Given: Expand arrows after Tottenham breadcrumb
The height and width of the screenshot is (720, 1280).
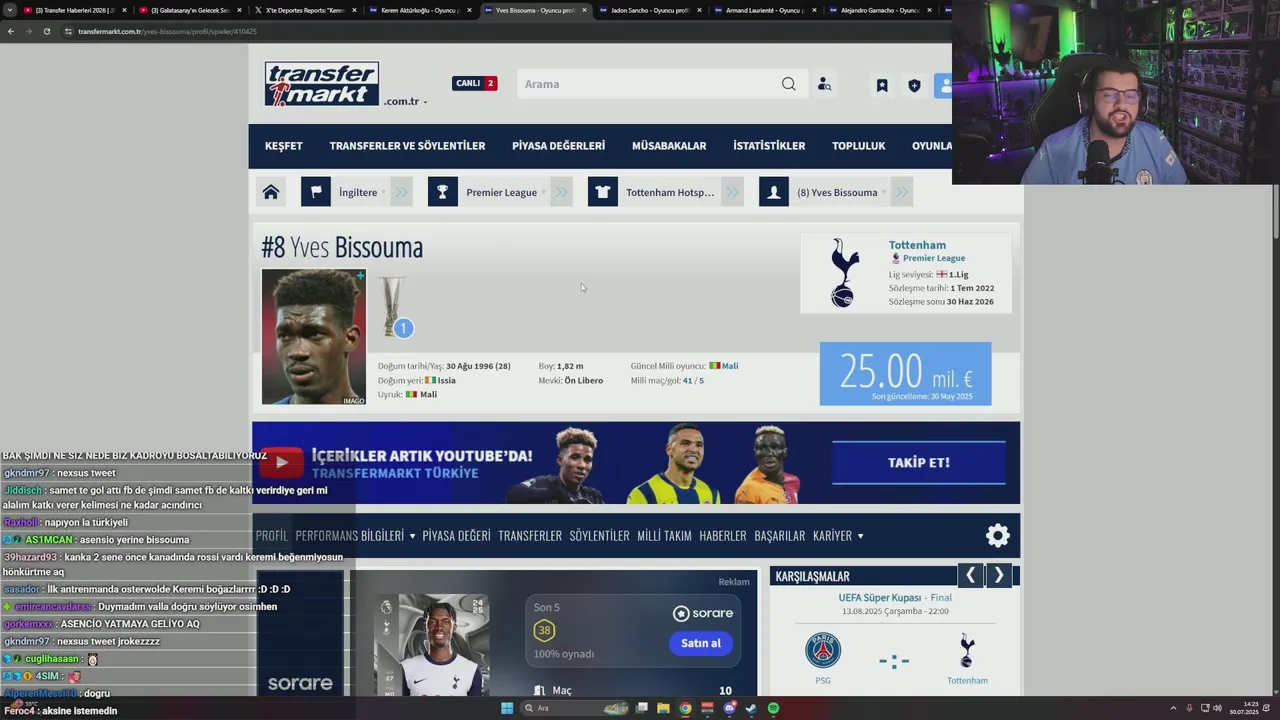Looking at the screenshot, I should pyautogui.click(x=733, y=192).
